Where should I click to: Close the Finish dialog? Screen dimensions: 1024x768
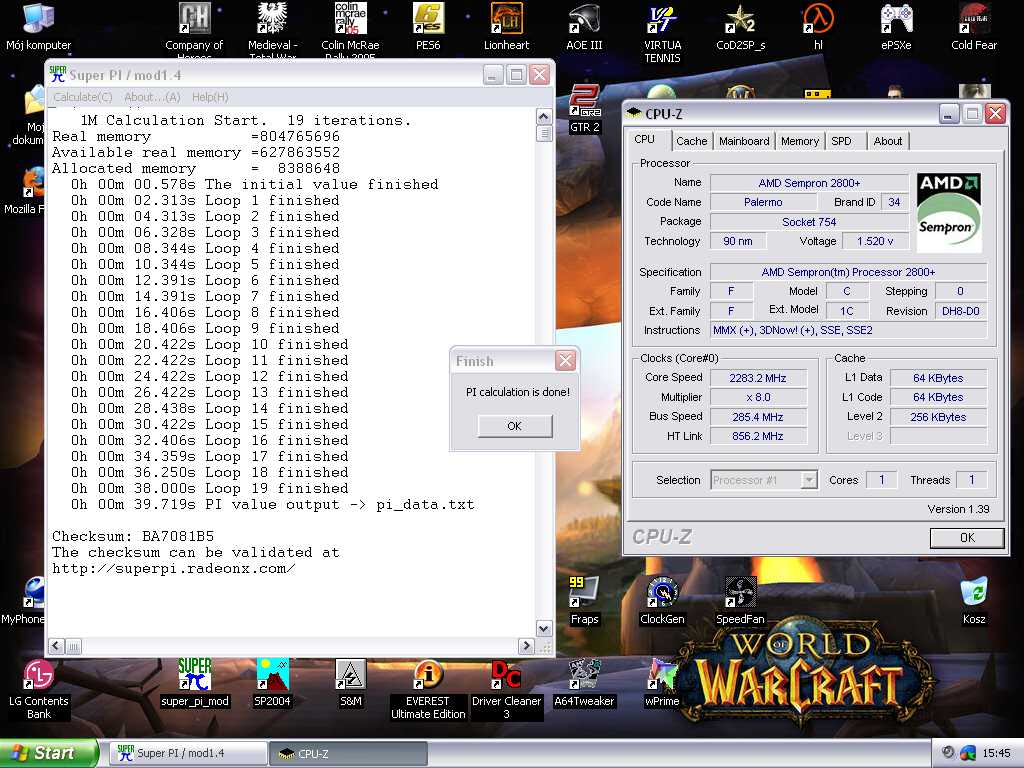click(566, 360)
